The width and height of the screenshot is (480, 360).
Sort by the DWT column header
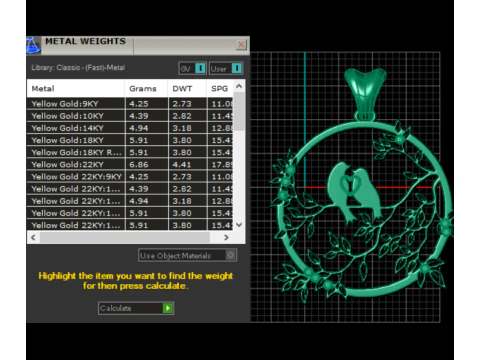click(187, 88)
